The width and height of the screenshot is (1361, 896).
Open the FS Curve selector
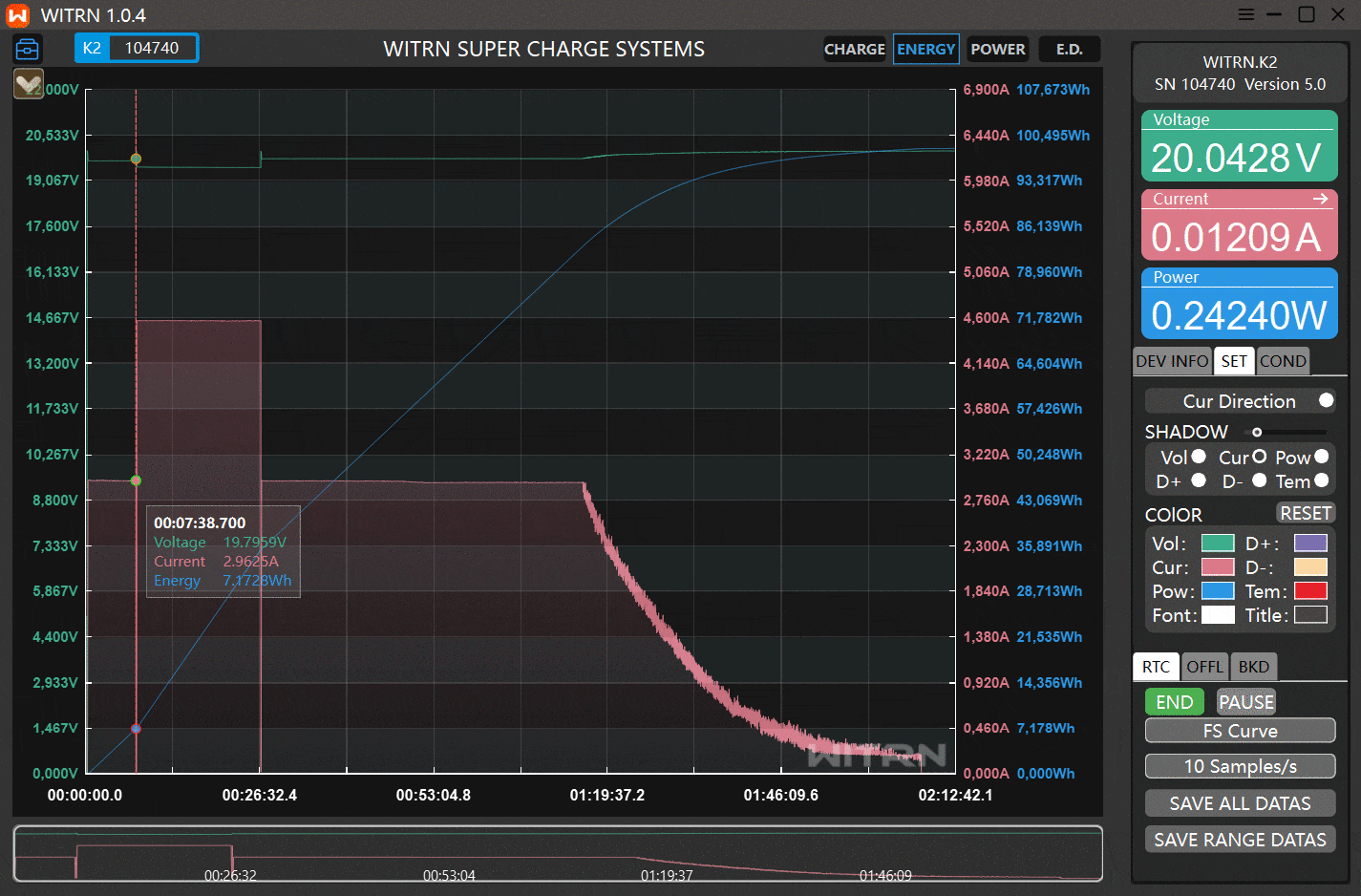pos(1240,731)
